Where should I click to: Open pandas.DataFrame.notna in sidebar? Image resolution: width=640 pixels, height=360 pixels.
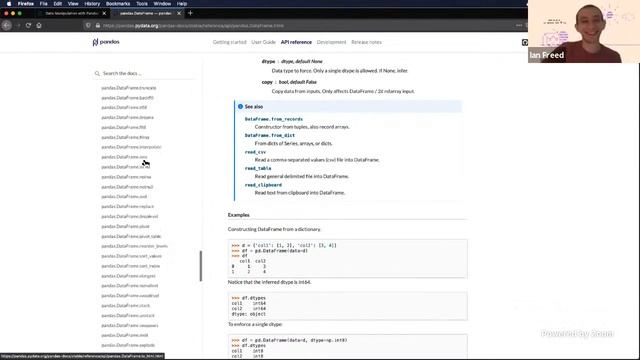tap(126, 177)
